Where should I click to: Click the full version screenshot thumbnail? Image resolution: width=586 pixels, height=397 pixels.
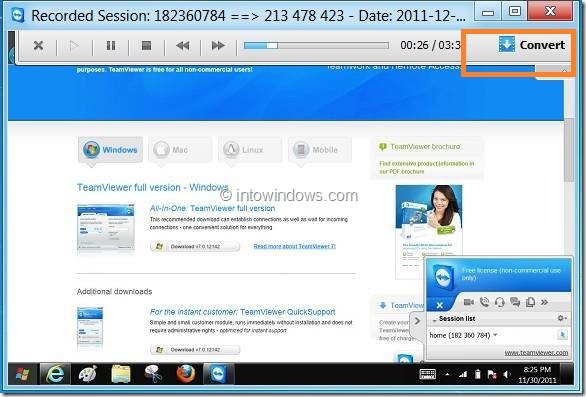(106, 228)
